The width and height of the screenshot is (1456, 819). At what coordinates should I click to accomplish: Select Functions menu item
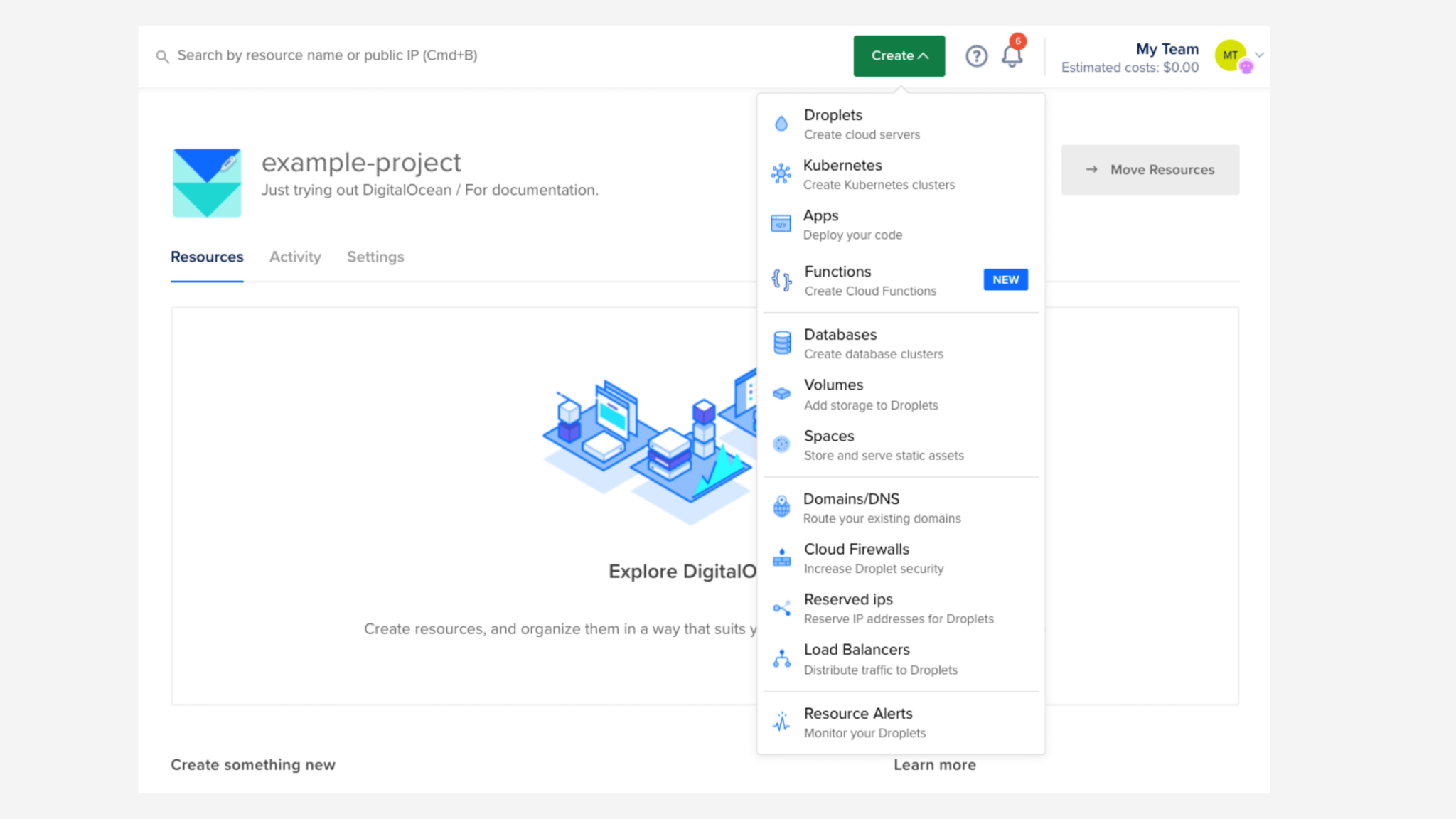pos(901,281)
